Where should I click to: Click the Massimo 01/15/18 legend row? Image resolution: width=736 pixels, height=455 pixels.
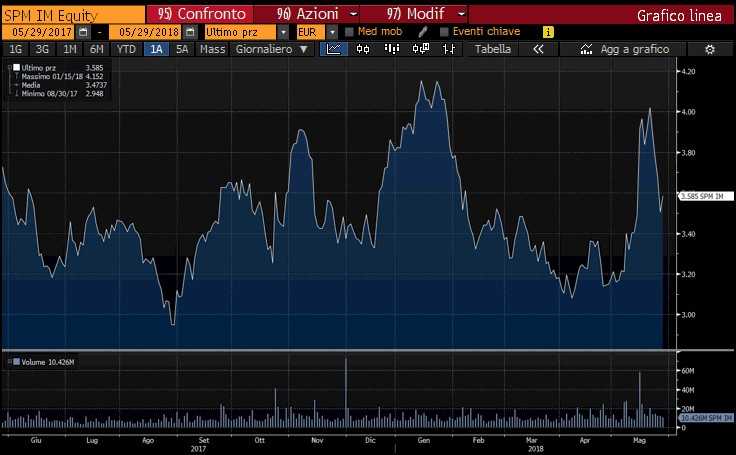click(59, 77)
